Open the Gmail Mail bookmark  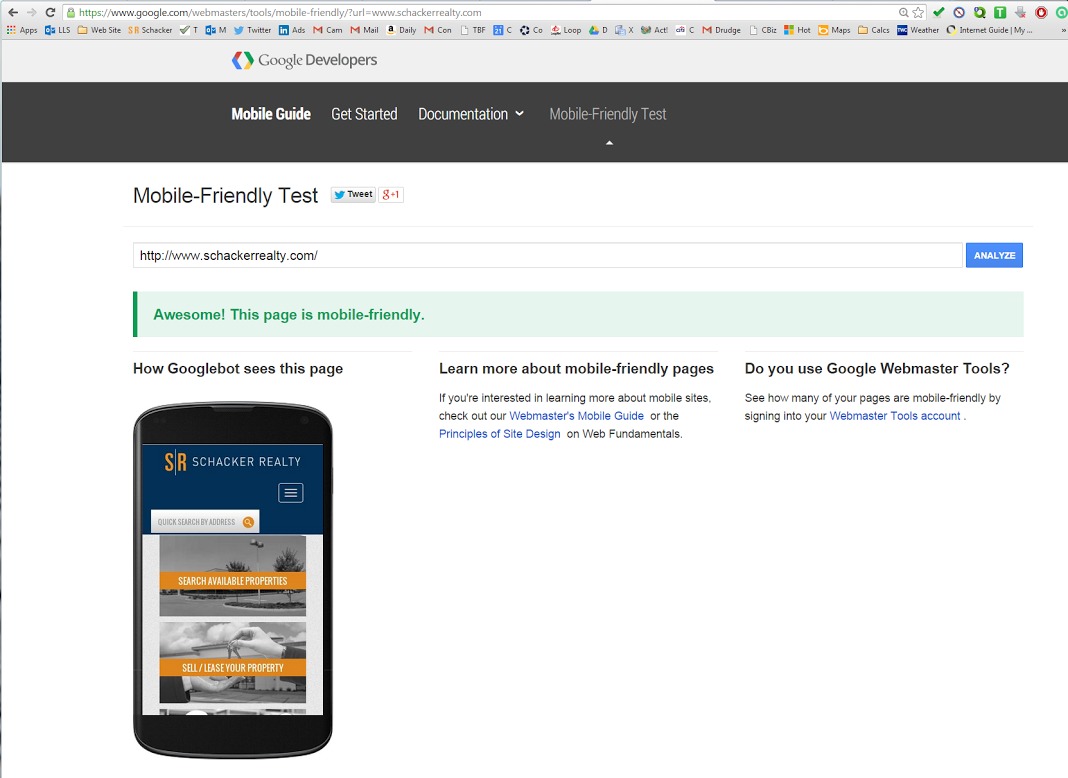tap(364, 30)
